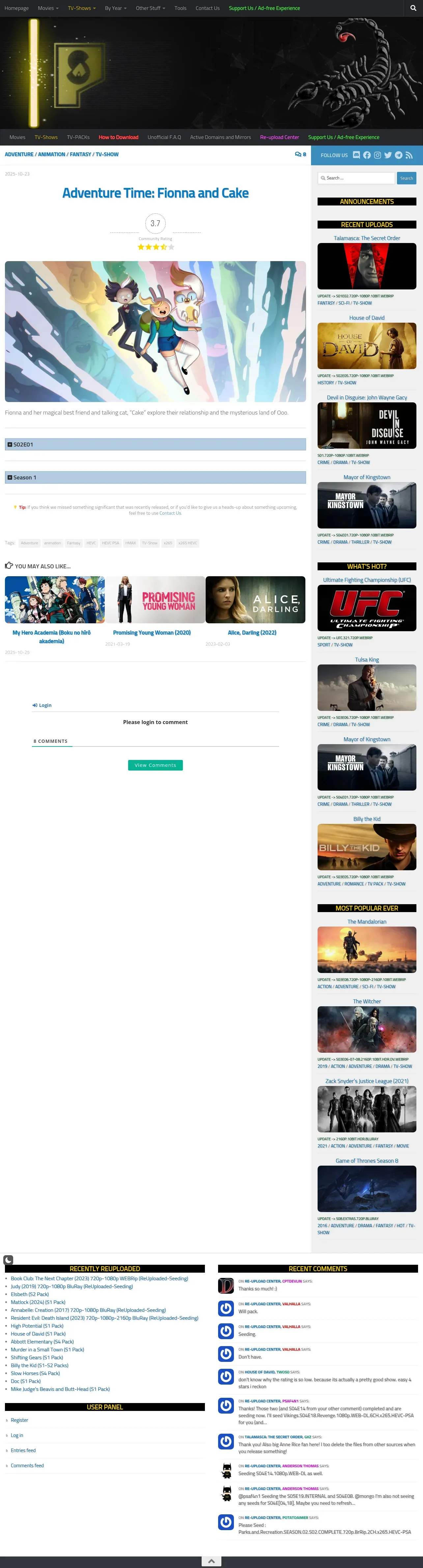
Task: Open The Mandalorian thumbnail
Action: pos(367,950)
